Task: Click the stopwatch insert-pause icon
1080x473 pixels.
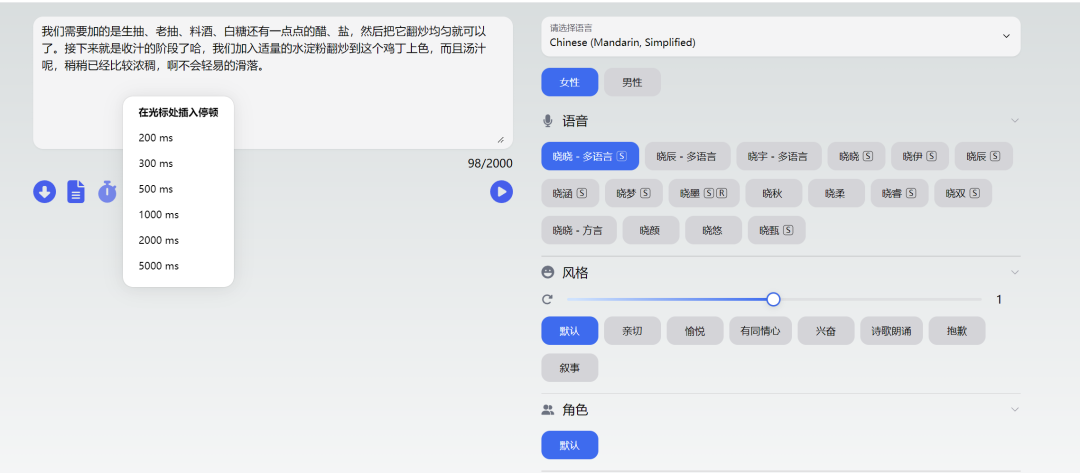Action: click(x=107, y=191)
